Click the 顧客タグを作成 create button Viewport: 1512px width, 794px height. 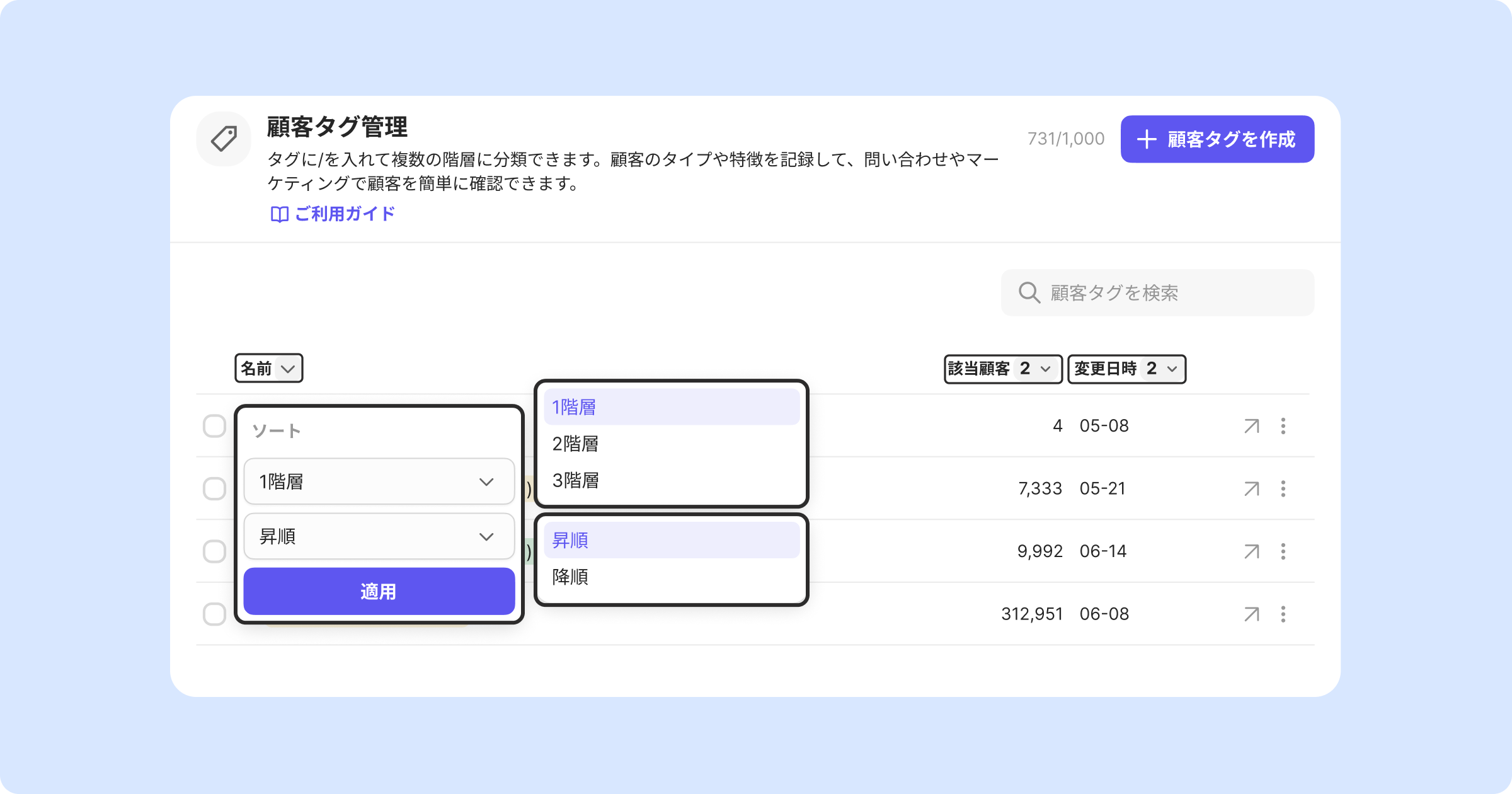click(1217, 139)
